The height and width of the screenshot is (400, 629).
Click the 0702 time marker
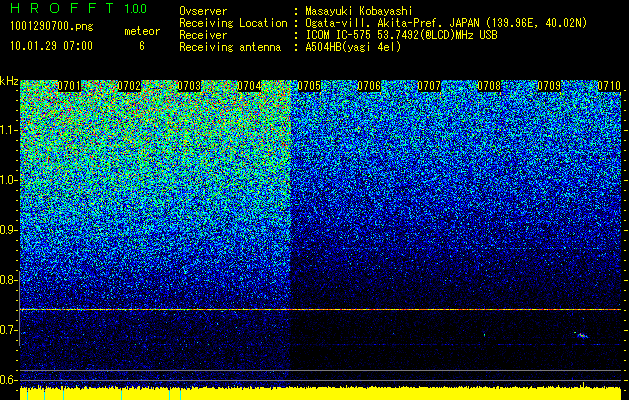(129, 86)
